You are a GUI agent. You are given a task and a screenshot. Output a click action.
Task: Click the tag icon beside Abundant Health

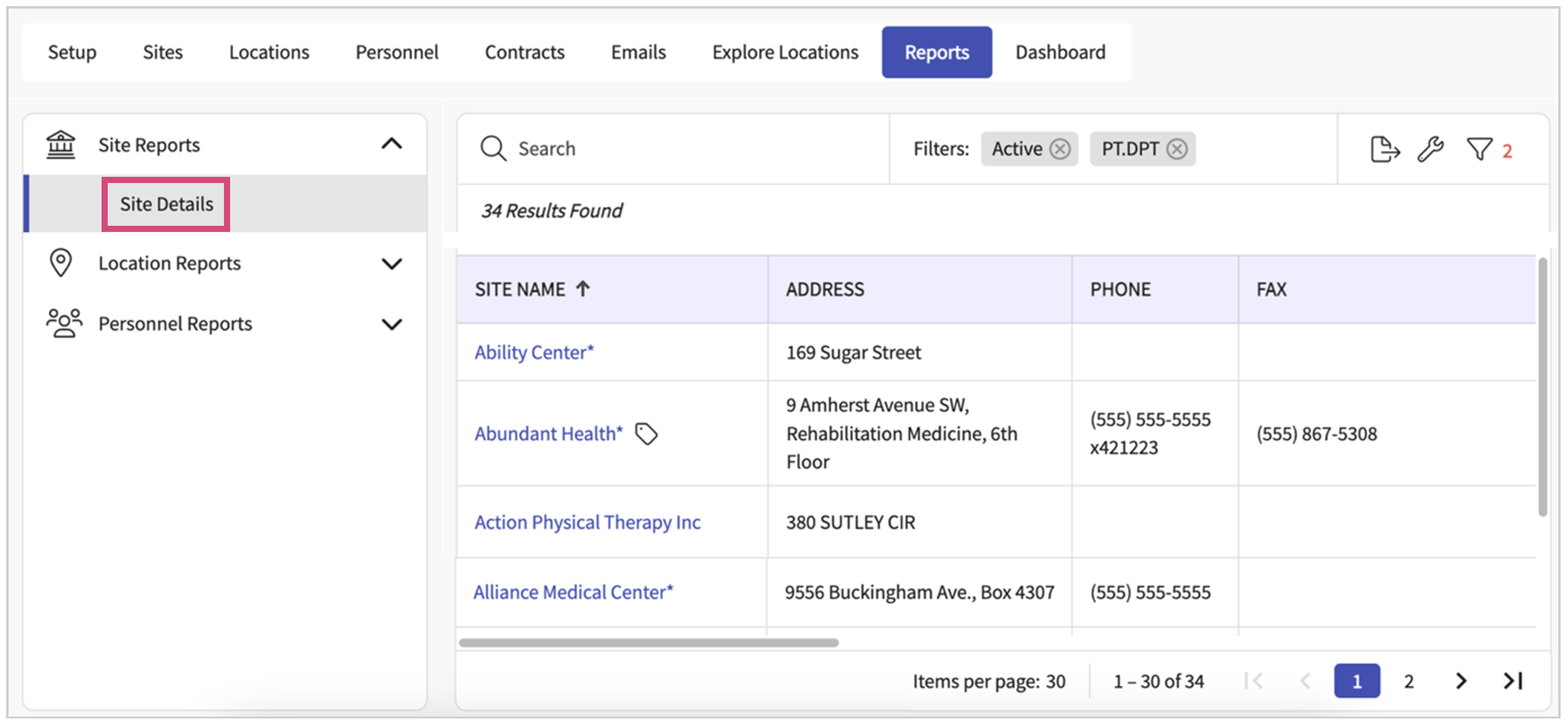pos(646,434)
